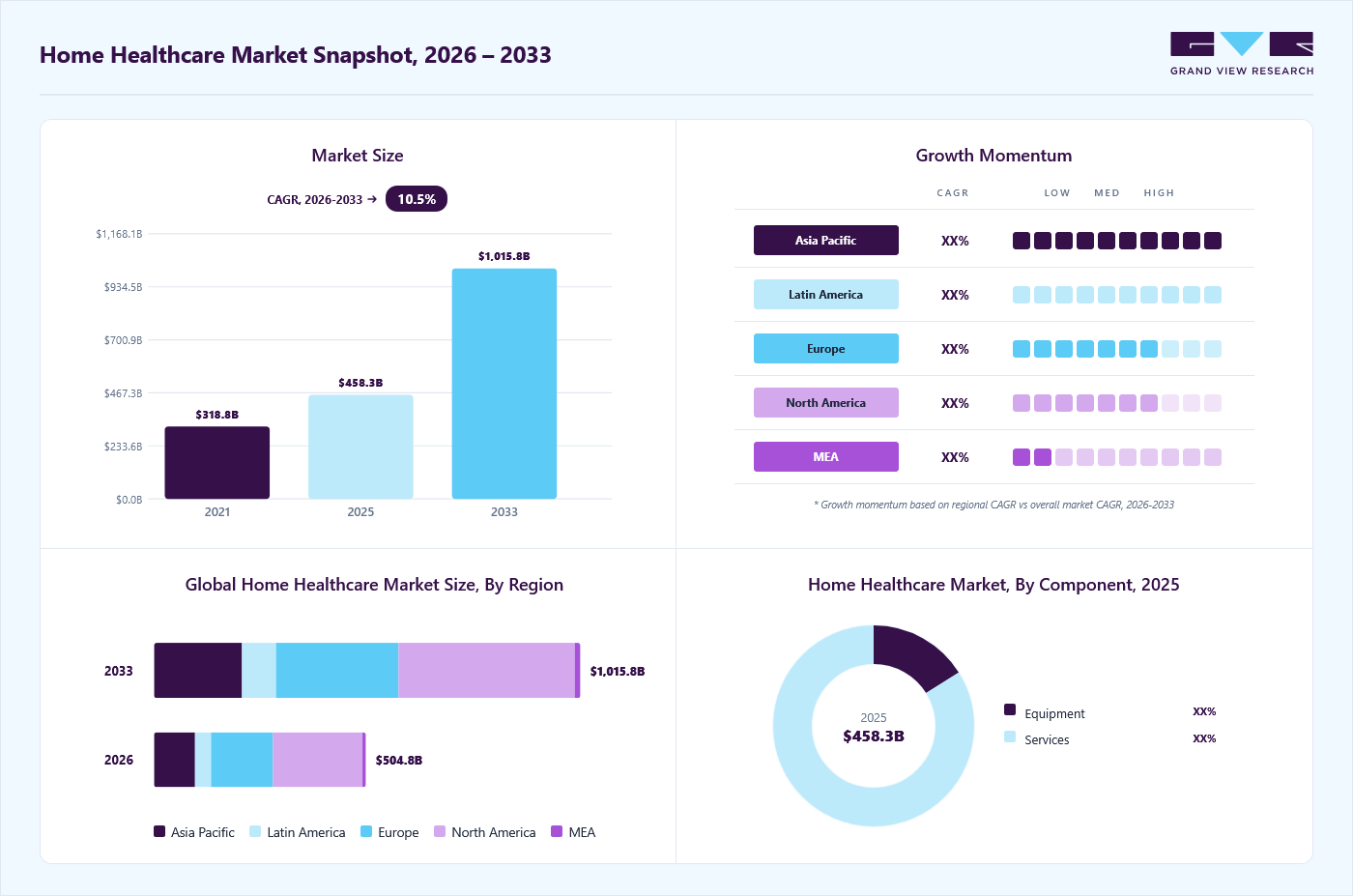The height and width of the screenshot is (896, 1353).
Task: Click the "HIGH" column header
Action: pos(1159,193)
